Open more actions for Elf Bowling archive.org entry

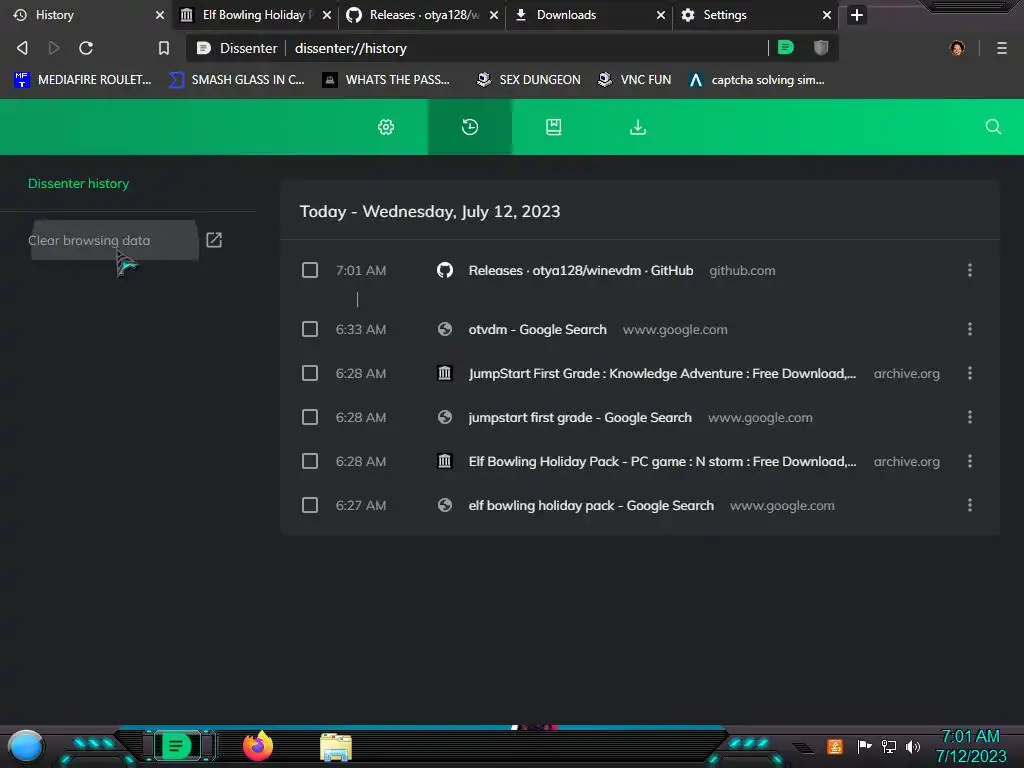coord(970,461)
